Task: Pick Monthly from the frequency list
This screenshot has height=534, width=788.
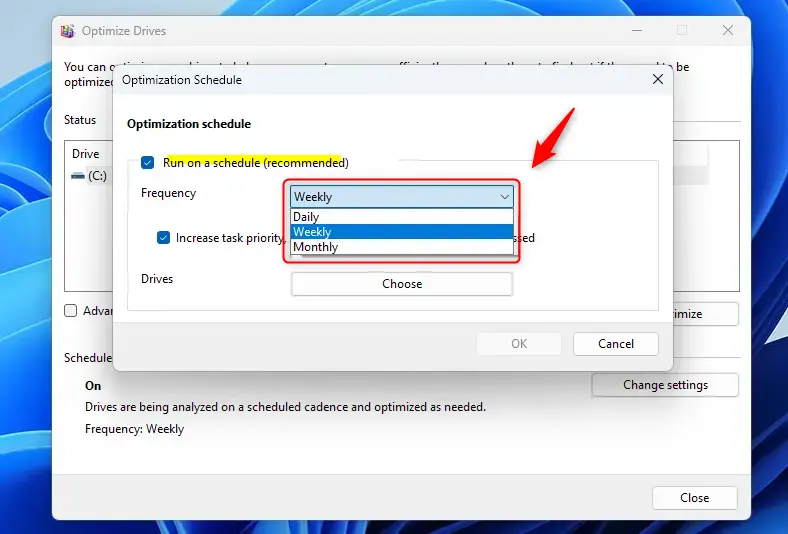Action: pyautogui.click(x=402, y=247)
